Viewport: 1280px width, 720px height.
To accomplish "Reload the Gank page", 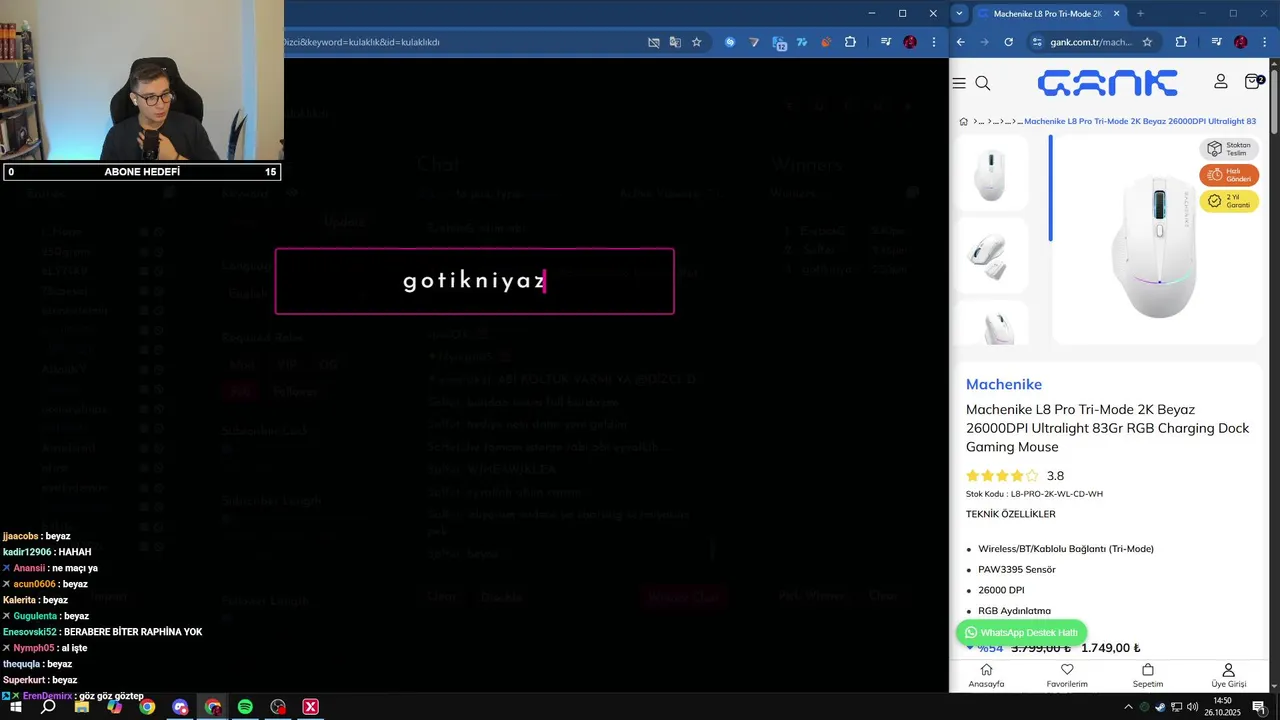I will (x=1008, y=42).
